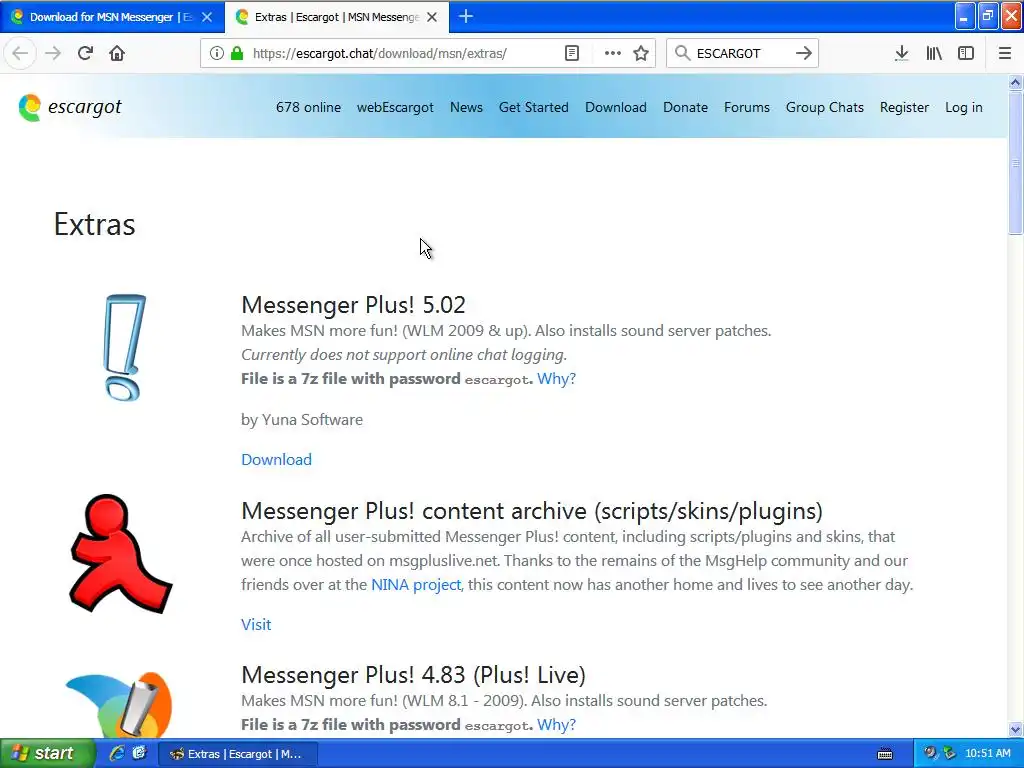This screenshot has width=1024, height=768.
Task: Click the forward navigation arrow
Action: (x=53, y=53)
